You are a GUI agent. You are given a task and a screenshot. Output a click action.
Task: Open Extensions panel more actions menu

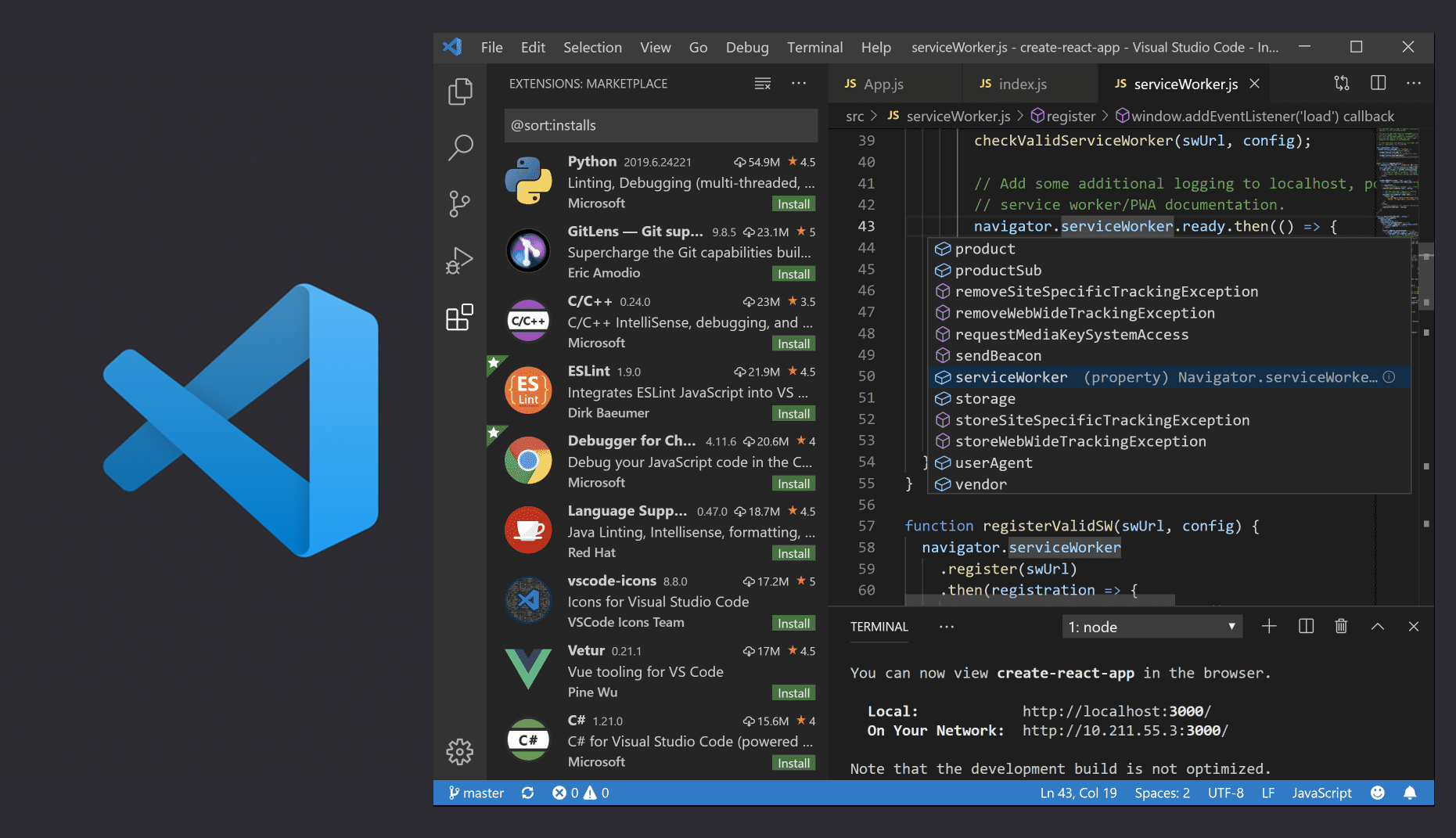pyautogui.click(x=799, y=83)
